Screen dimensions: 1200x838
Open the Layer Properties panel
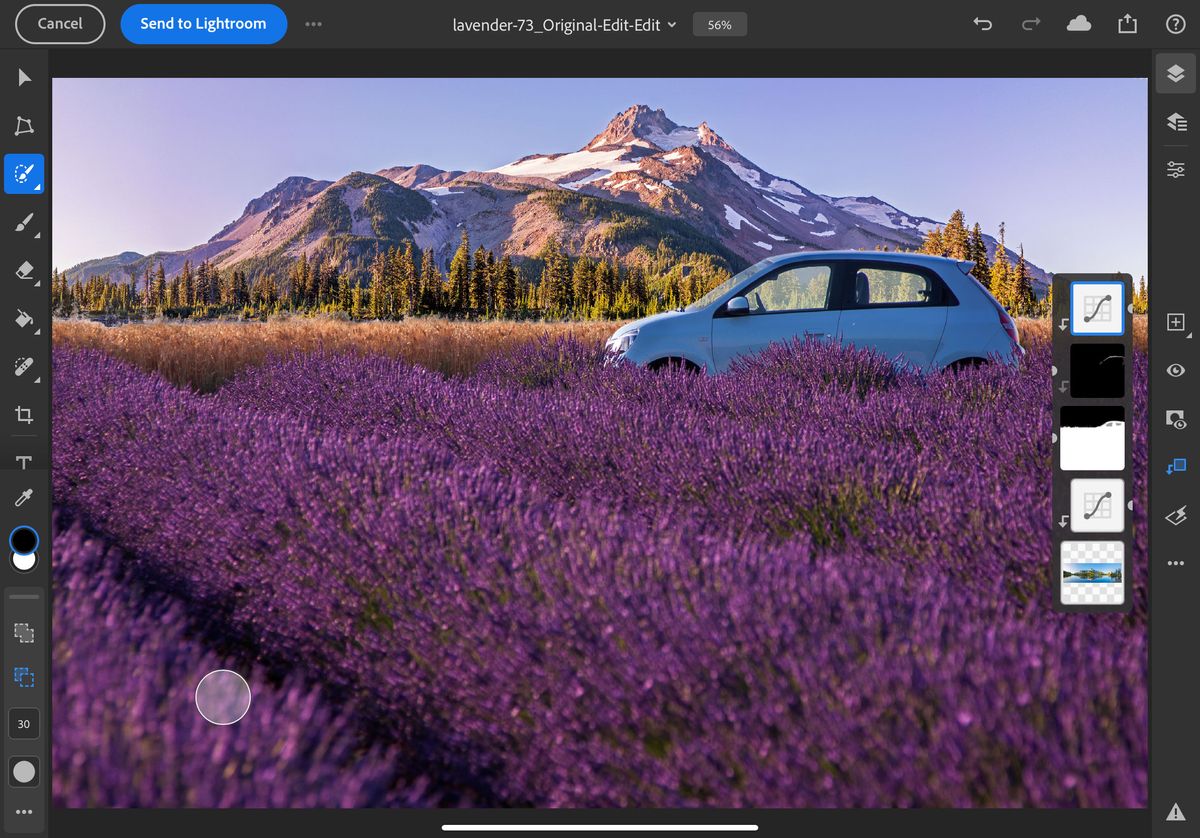[x=1175, y=121]
